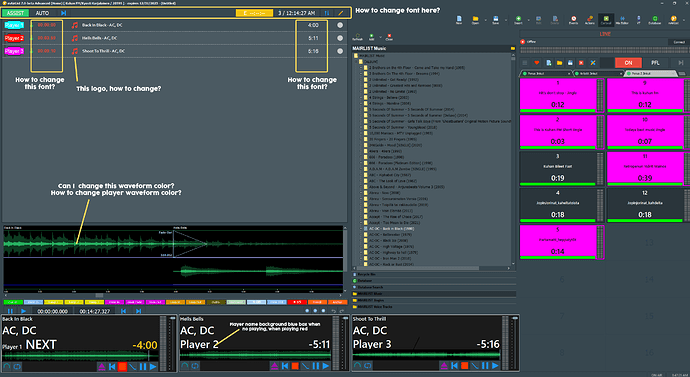Click Player 2 skip-to-start button

pyautogui.click(x=285, y=366)
